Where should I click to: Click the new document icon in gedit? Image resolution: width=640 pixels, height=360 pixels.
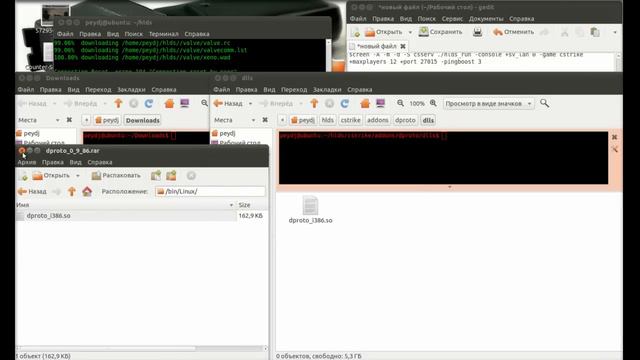[355, 32]
